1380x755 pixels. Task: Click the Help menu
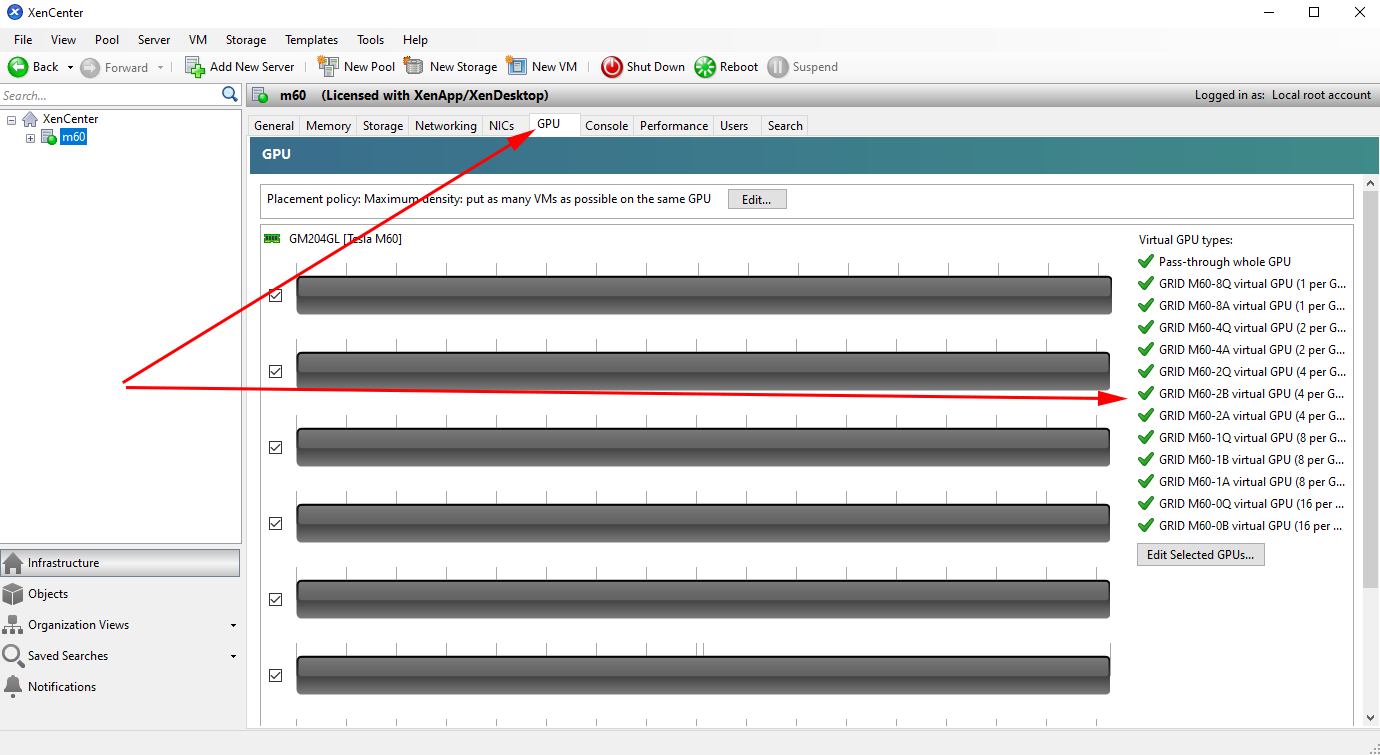[415, 40]
